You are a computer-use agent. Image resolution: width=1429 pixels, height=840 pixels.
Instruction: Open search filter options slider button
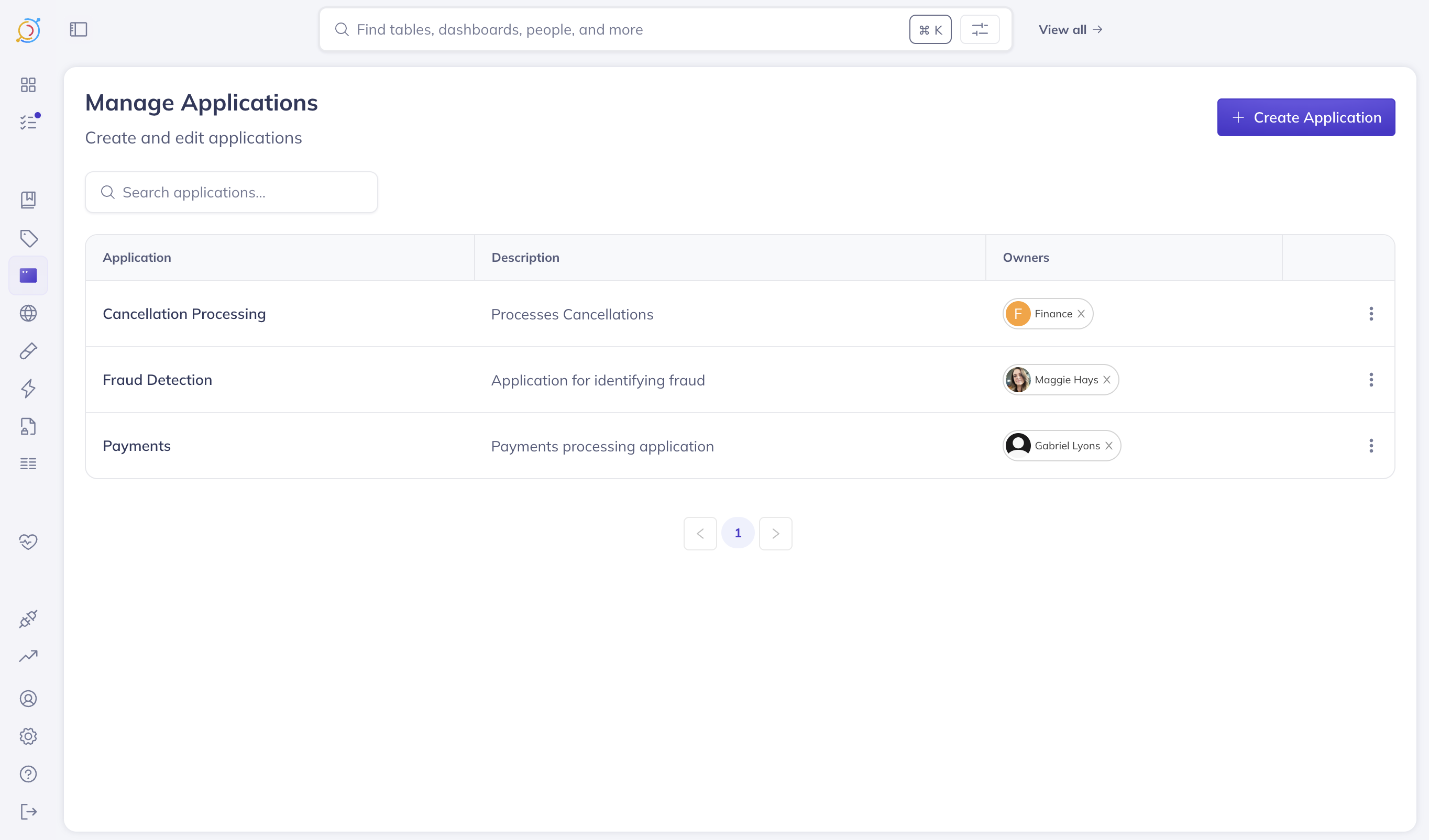(x=980, y=29)
